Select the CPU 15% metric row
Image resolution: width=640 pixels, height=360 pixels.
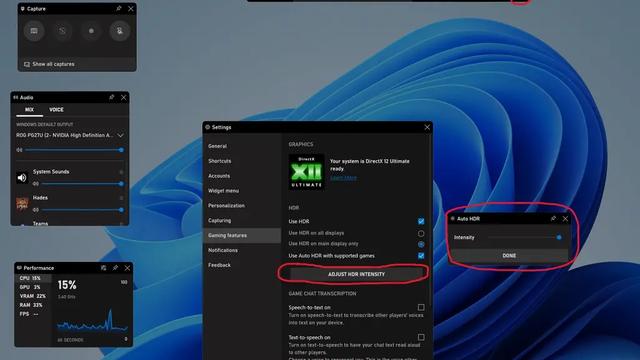point(33,278)
